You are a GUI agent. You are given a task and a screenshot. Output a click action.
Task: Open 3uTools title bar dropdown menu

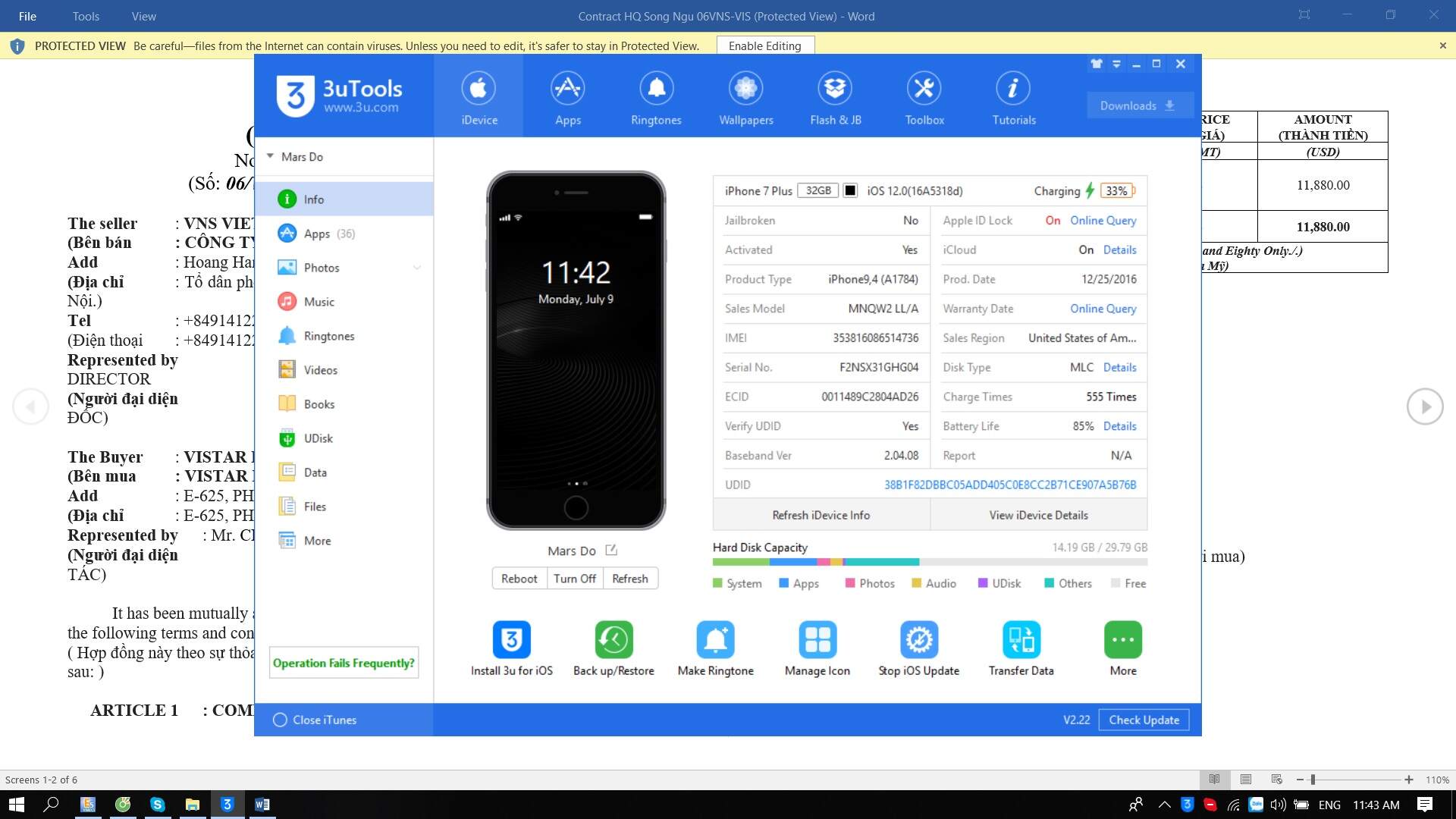pyautogui.click(x=1116, y=64)
